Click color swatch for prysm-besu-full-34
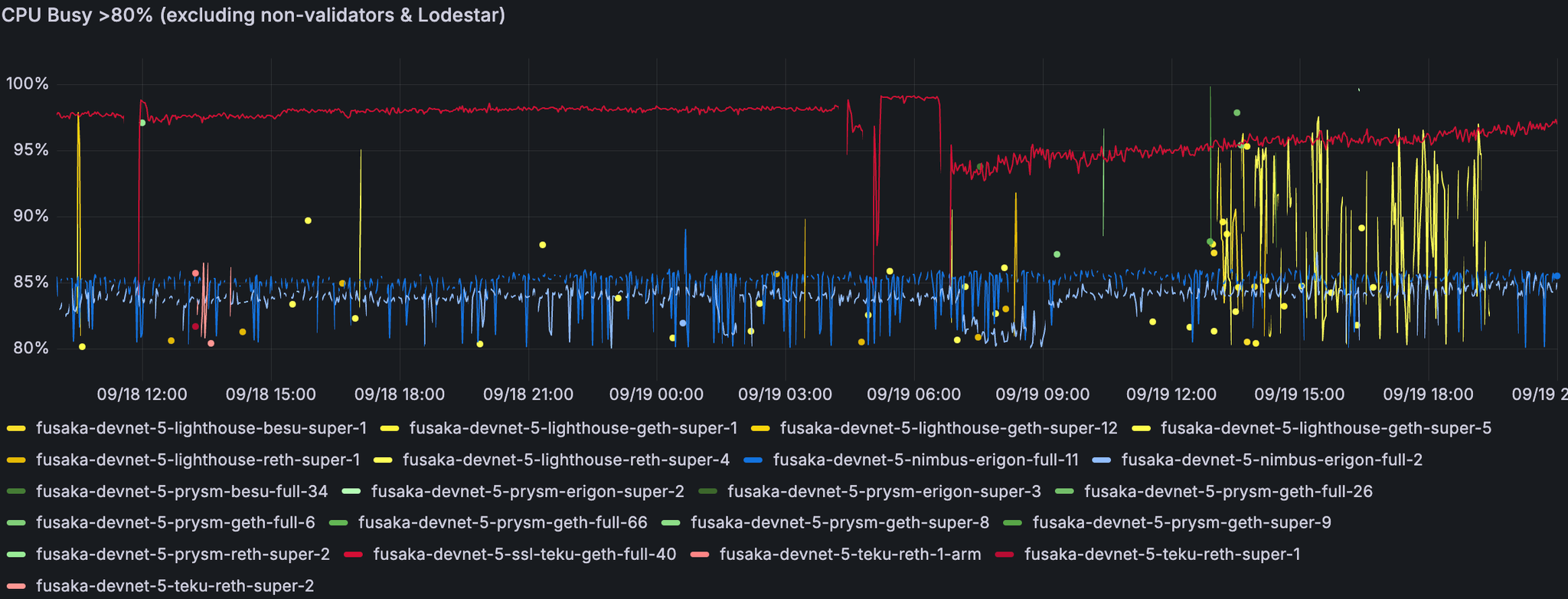1568x599 pixels. pos(17,492)
